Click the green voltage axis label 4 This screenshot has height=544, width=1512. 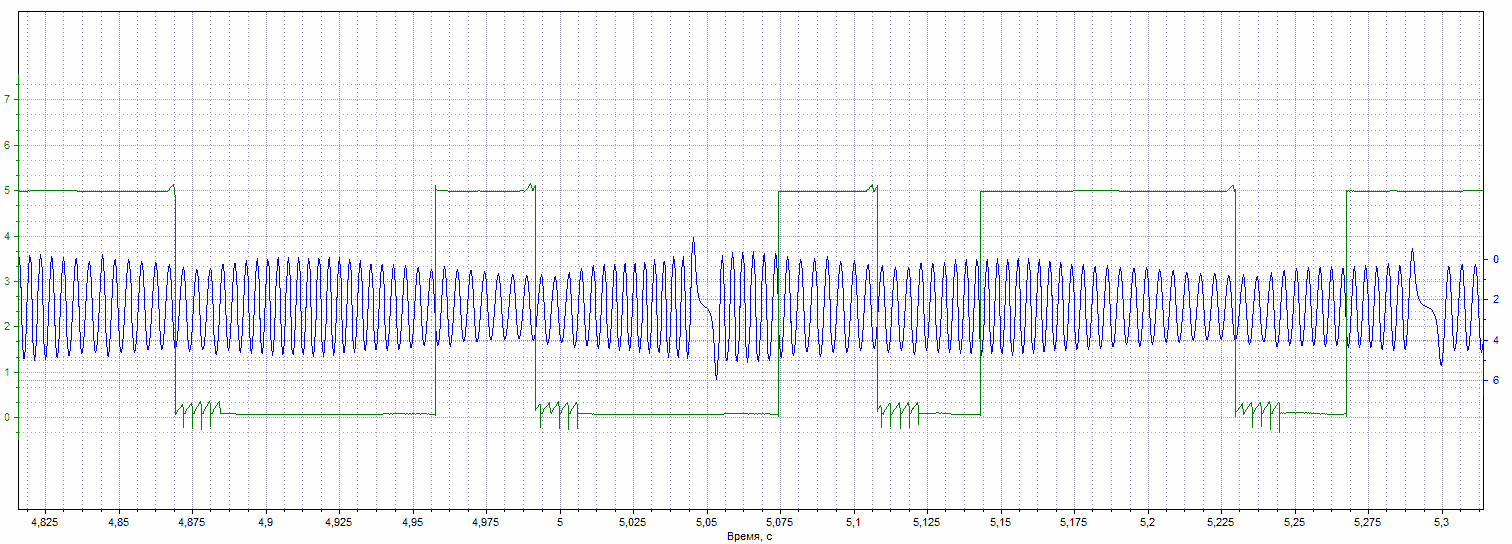pyautogui.click(x=7, y=236)
